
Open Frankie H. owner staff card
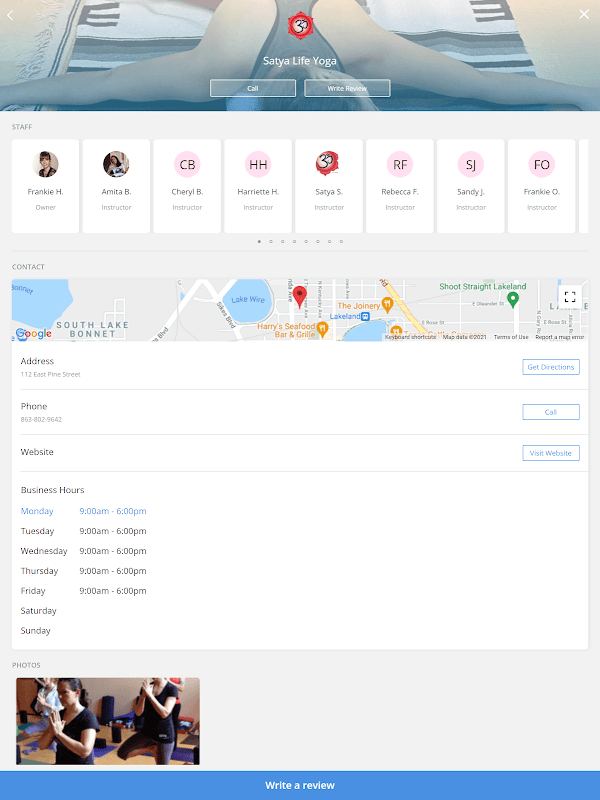coord(45,186)
